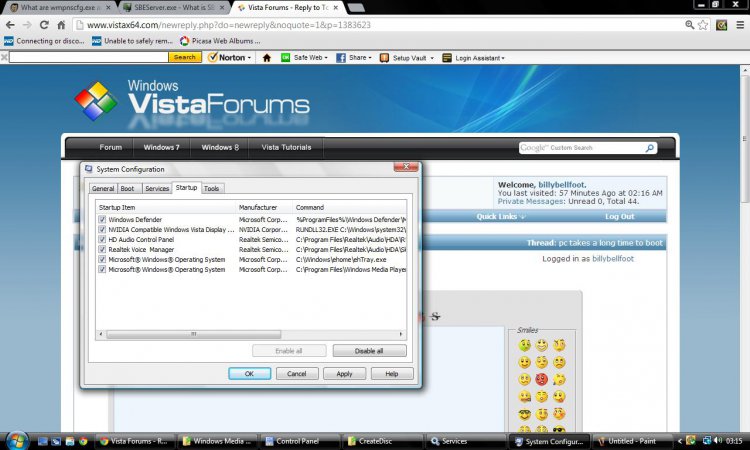Open the Norton dropdown menu
Screen dimensions: 750x450
[x=230, y=57]
